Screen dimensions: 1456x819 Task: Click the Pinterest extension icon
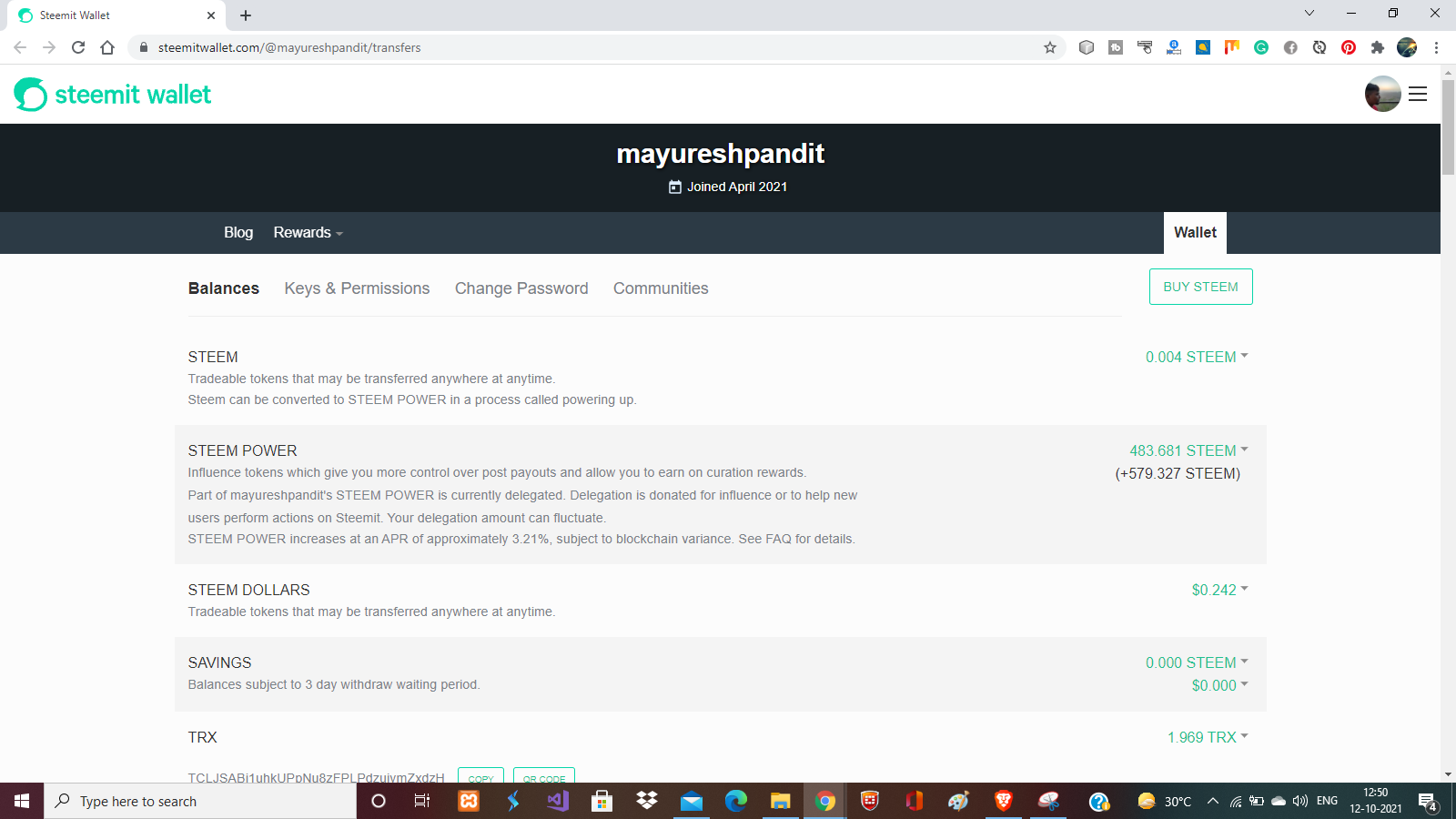[1349, 47]
